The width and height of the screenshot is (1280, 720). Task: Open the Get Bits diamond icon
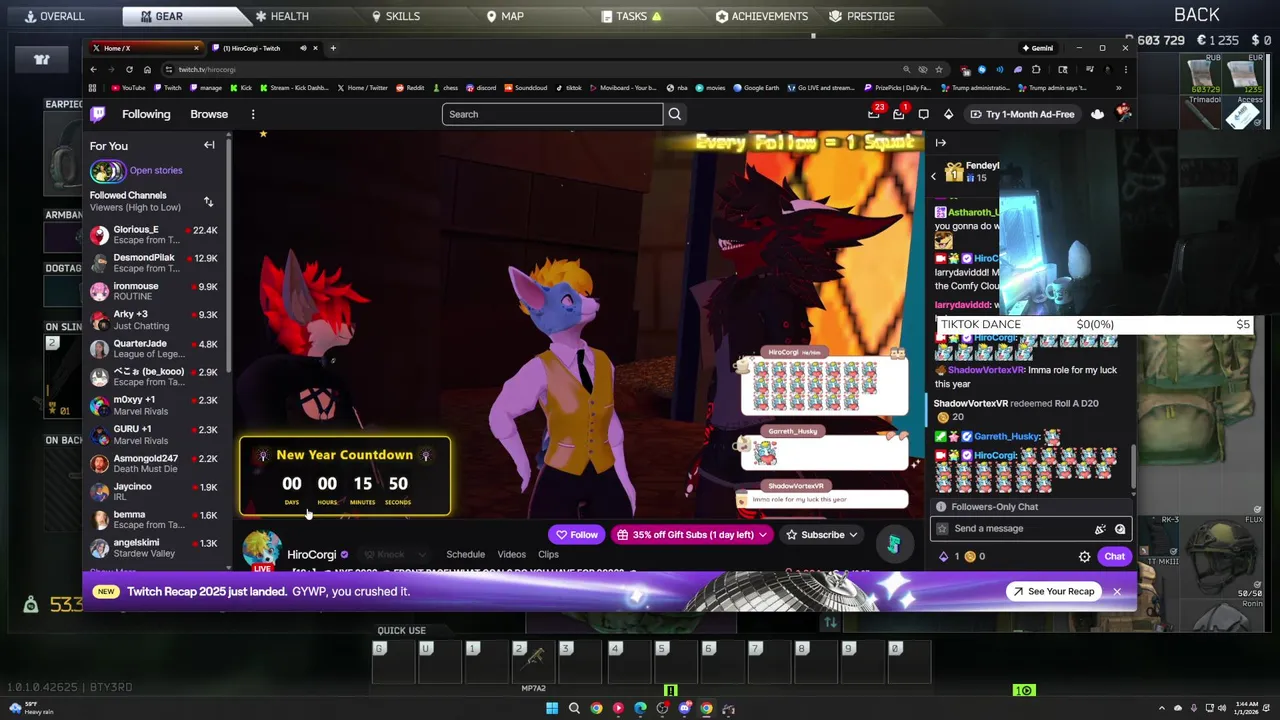click(x=948, y=114)
